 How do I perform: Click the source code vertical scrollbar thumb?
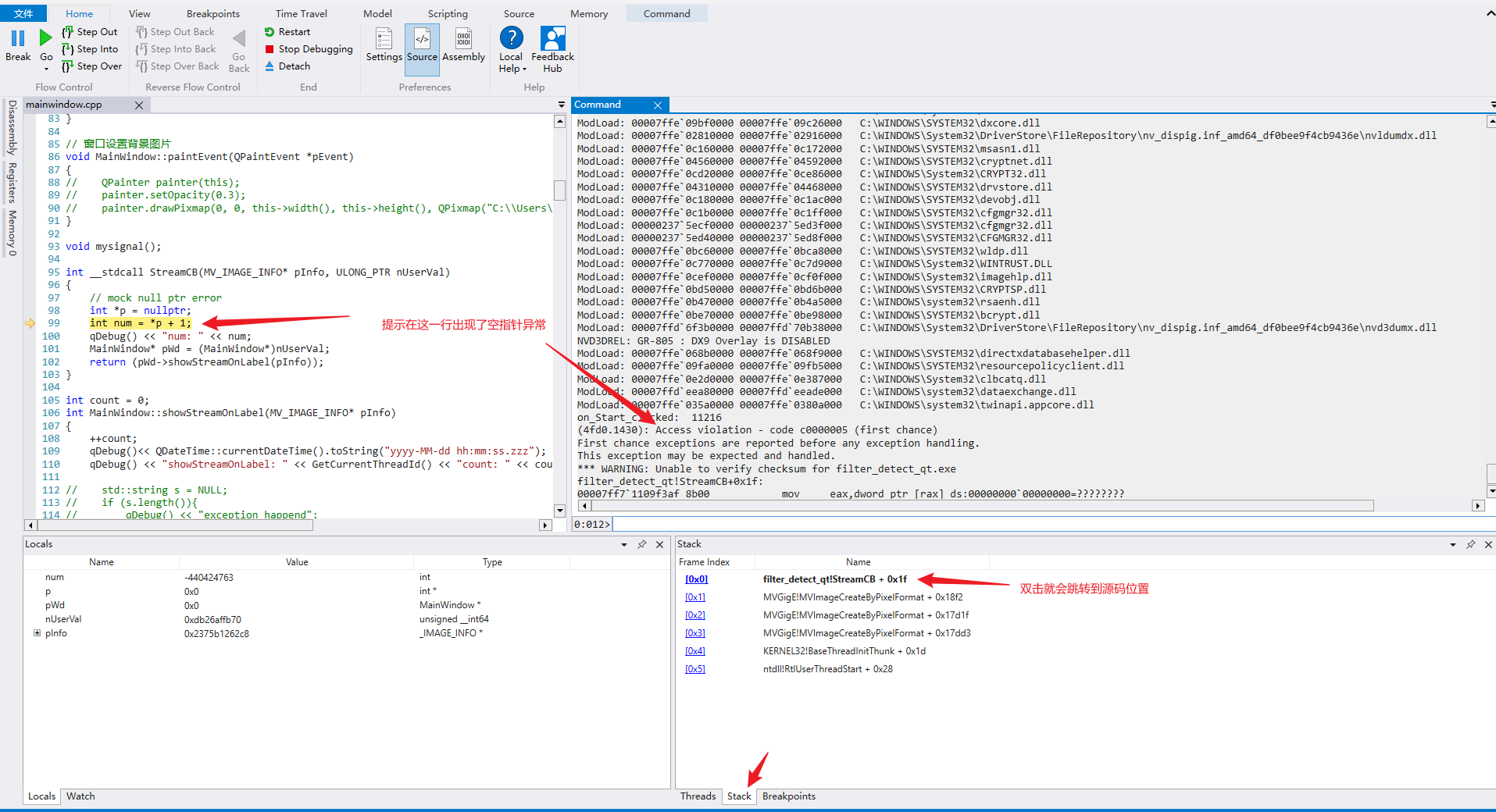[x=559, y=191]
